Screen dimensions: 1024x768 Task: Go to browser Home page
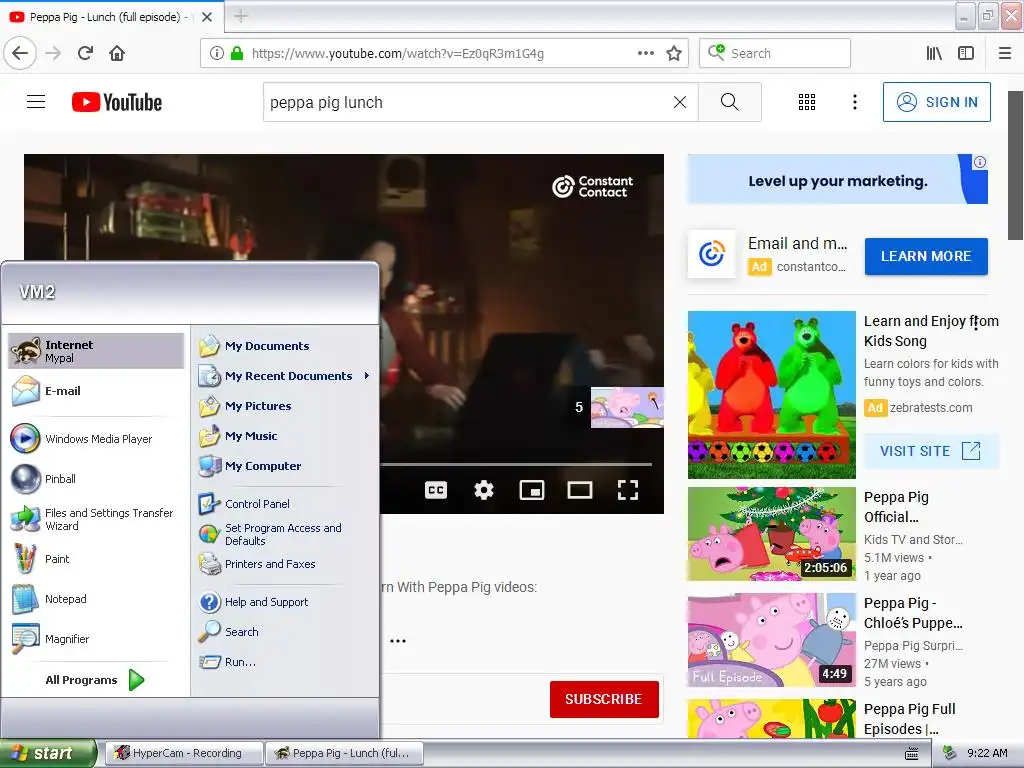point(117,53)
